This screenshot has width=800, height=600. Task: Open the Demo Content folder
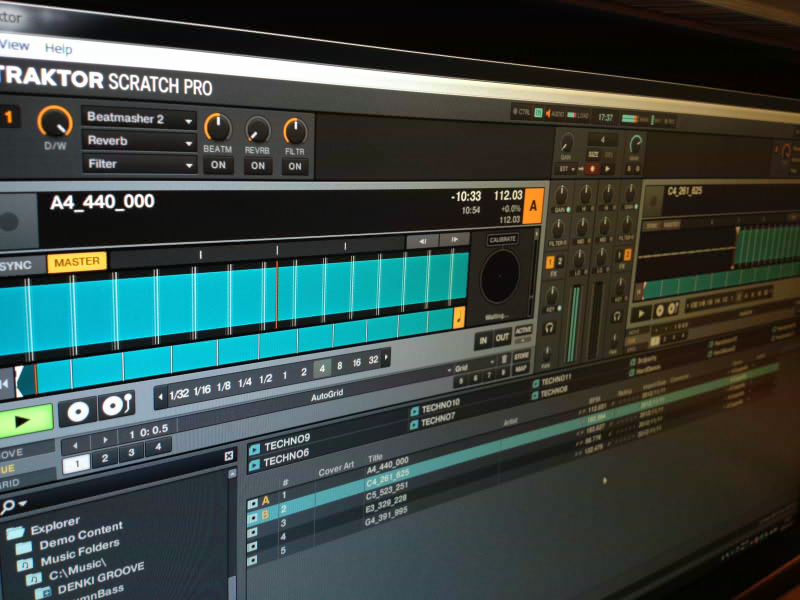click(x=81, y=536)
